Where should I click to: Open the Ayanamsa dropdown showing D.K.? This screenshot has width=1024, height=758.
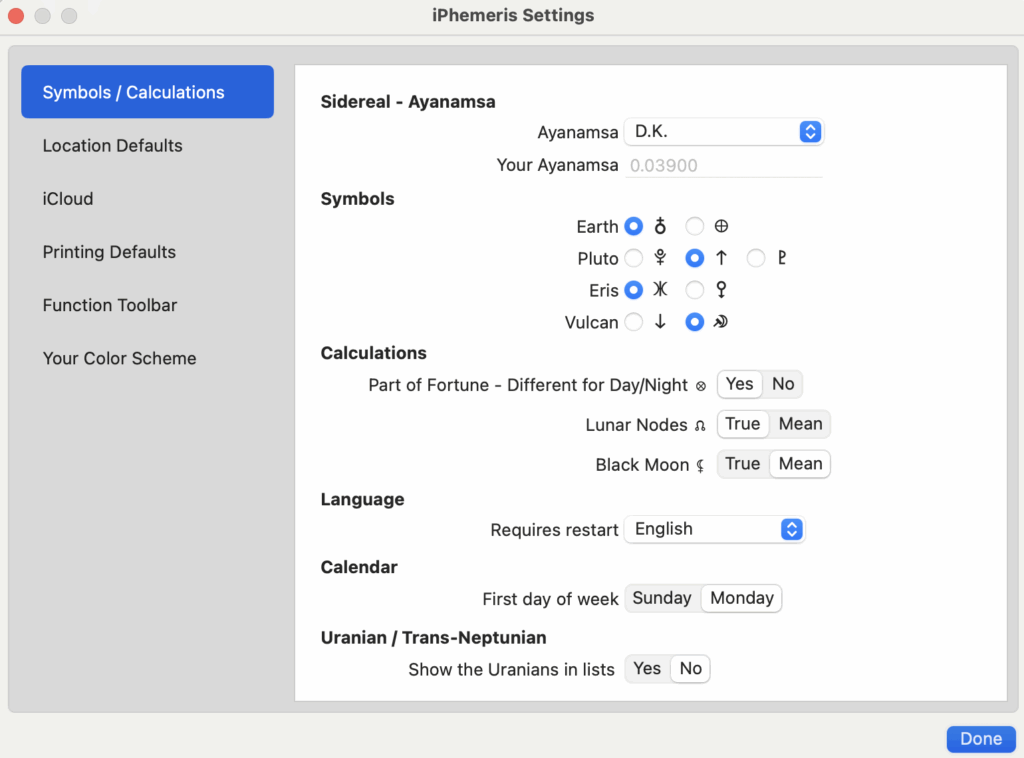click(x=723, y=132)
